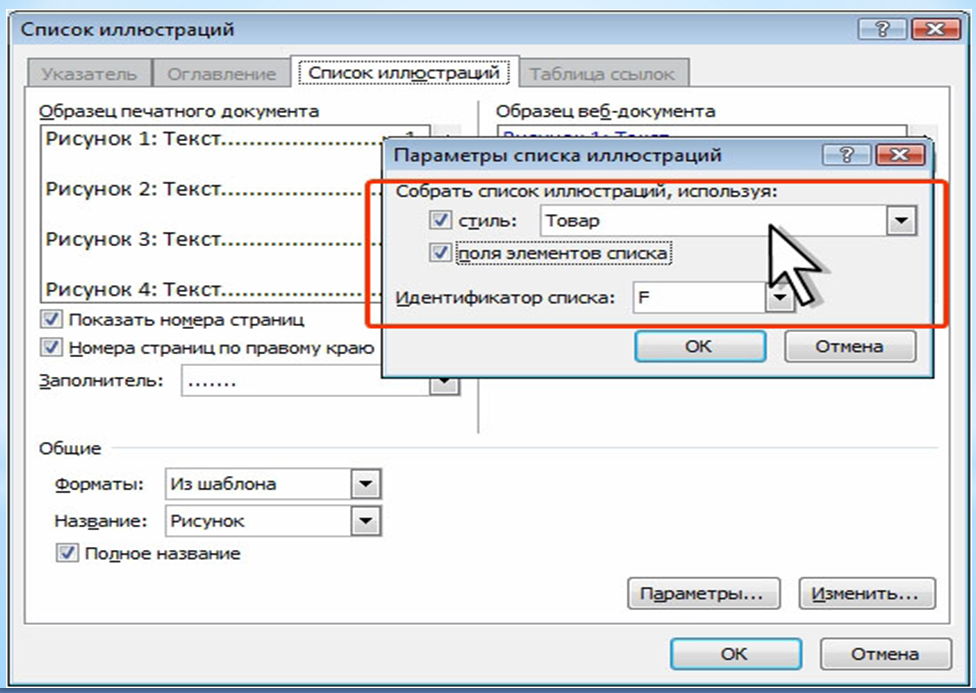Open the стиль dropdown showing Товар
Screen dimensions: 976x693
(x=901, y=221)
